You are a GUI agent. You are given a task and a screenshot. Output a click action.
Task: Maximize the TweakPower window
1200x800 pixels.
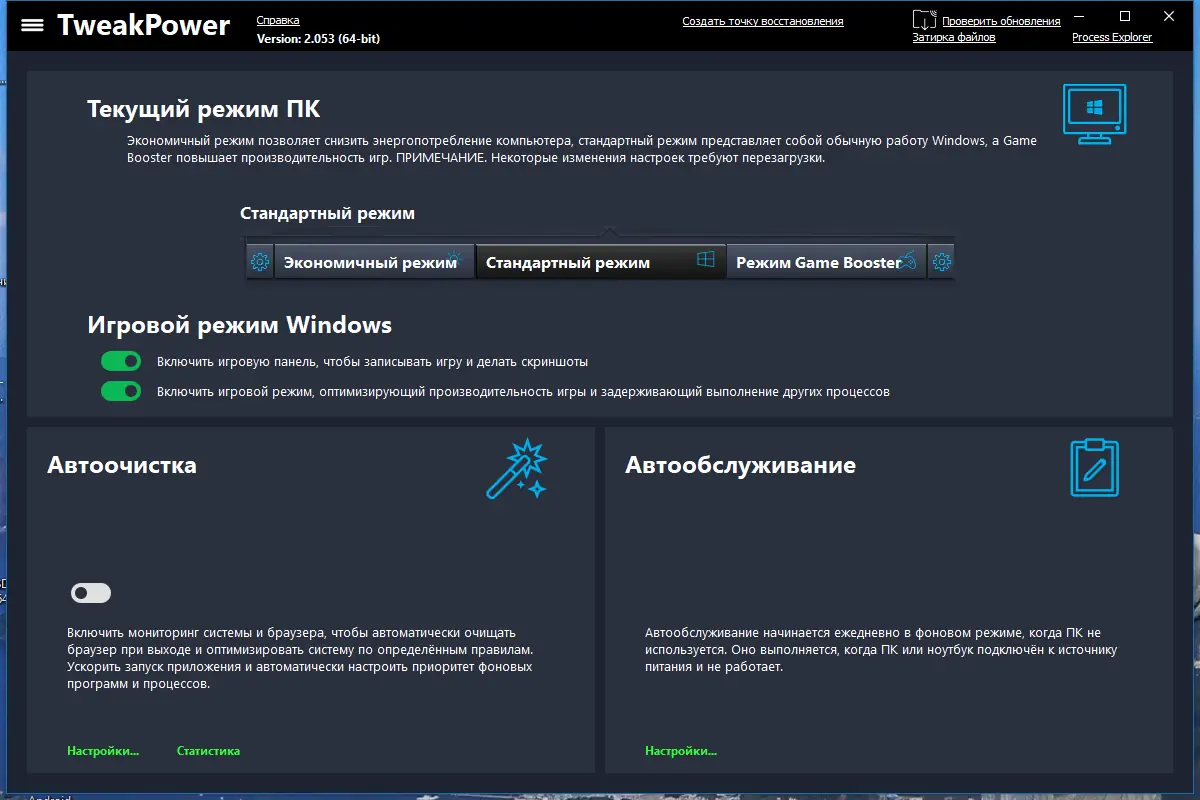click(x=1125, y=16)
